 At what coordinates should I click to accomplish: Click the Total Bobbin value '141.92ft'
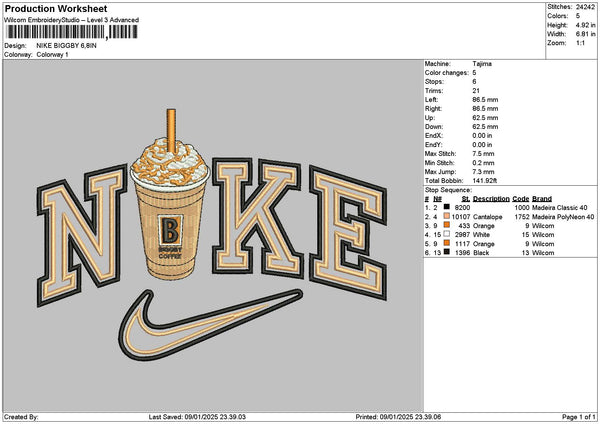[485, 181]
